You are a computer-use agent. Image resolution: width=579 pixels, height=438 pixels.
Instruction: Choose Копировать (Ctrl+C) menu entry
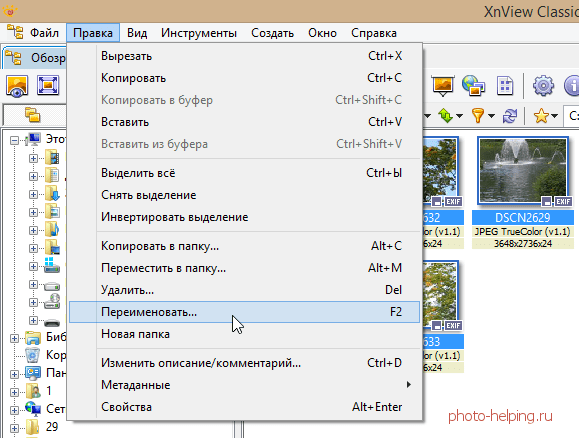click(244, 78)
